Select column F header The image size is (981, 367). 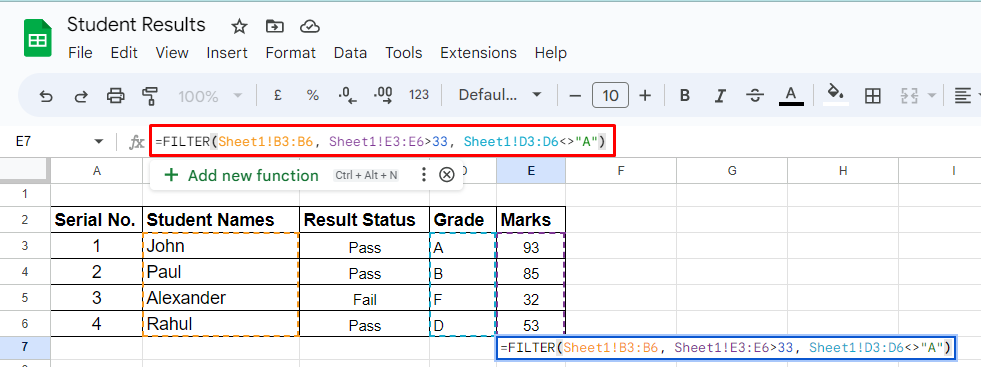tap(620, 171)
